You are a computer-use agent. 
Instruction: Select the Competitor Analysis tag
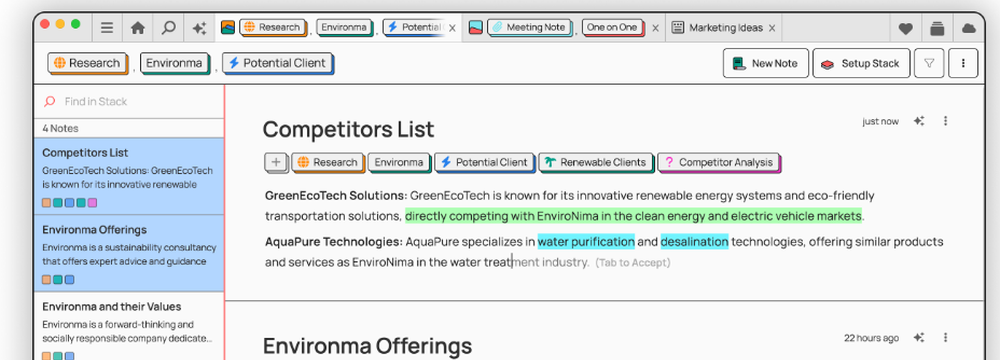point(719,163)
